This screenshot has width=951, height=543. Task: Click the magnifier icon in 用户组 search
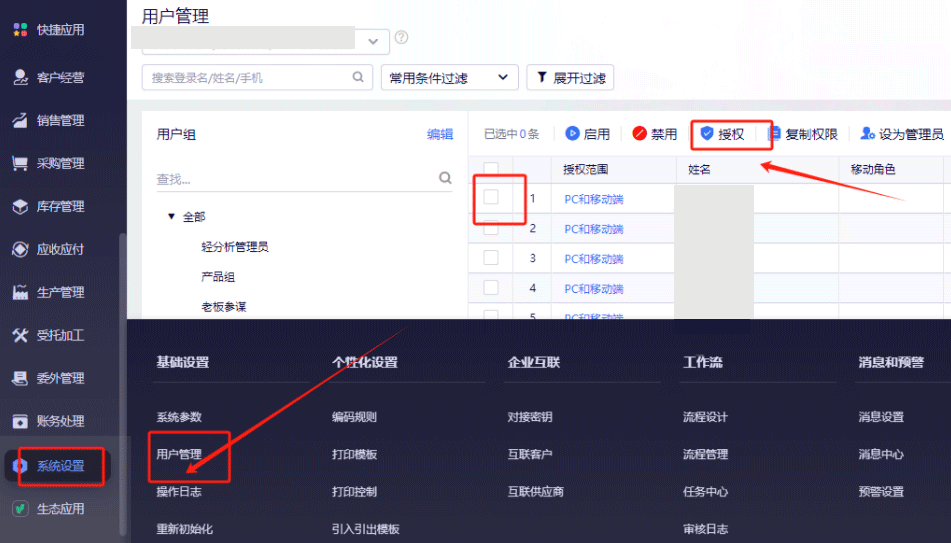445,178
